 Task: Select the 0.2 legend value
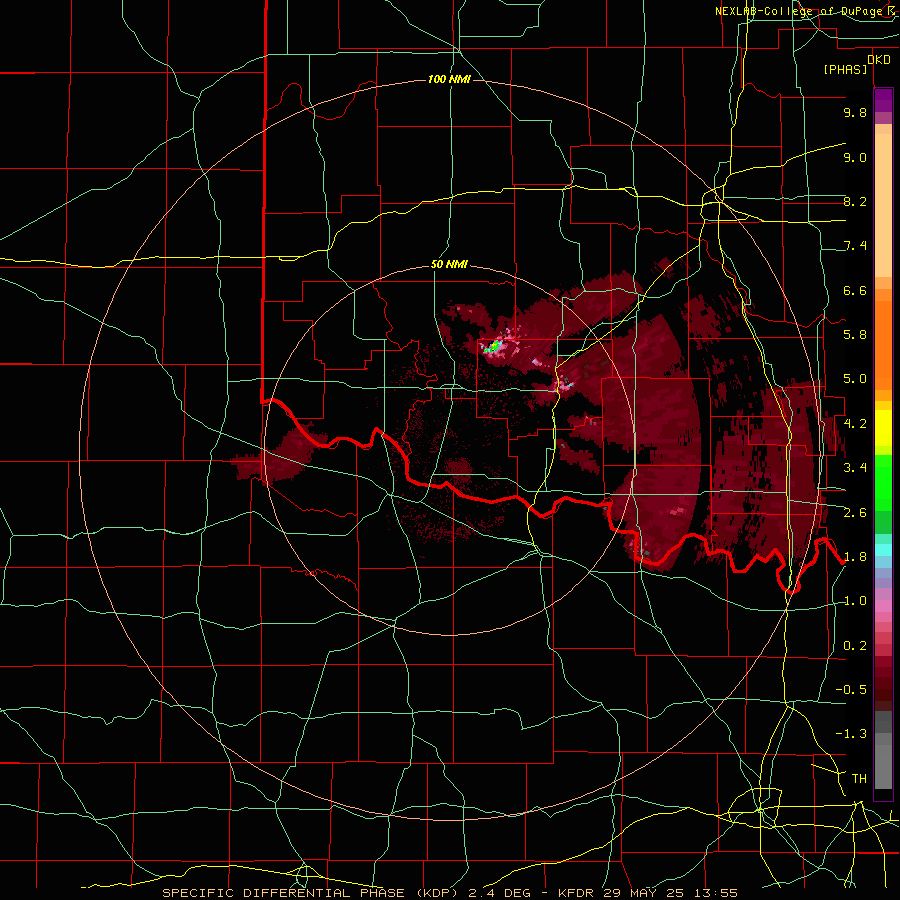[x=855, y=646]
